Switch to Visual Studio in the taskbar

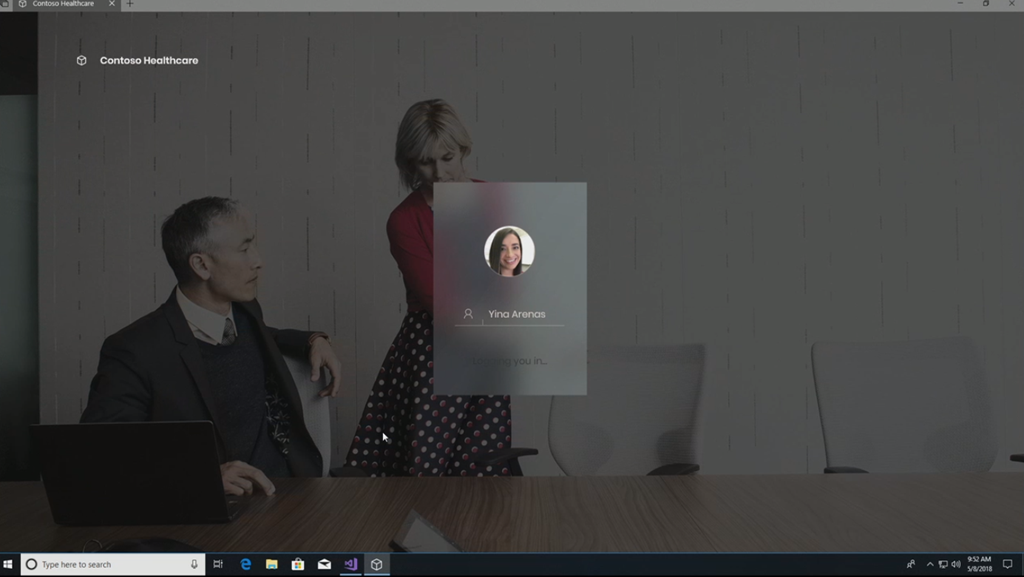coord(350,565)
